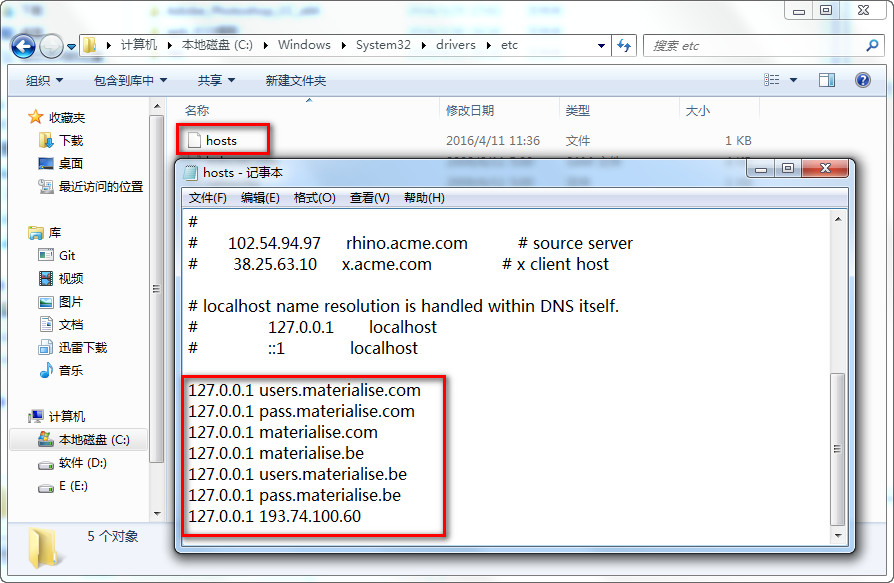Click the Explorer forward arrow button
This screenshot has width=894, height=583.
51,46
